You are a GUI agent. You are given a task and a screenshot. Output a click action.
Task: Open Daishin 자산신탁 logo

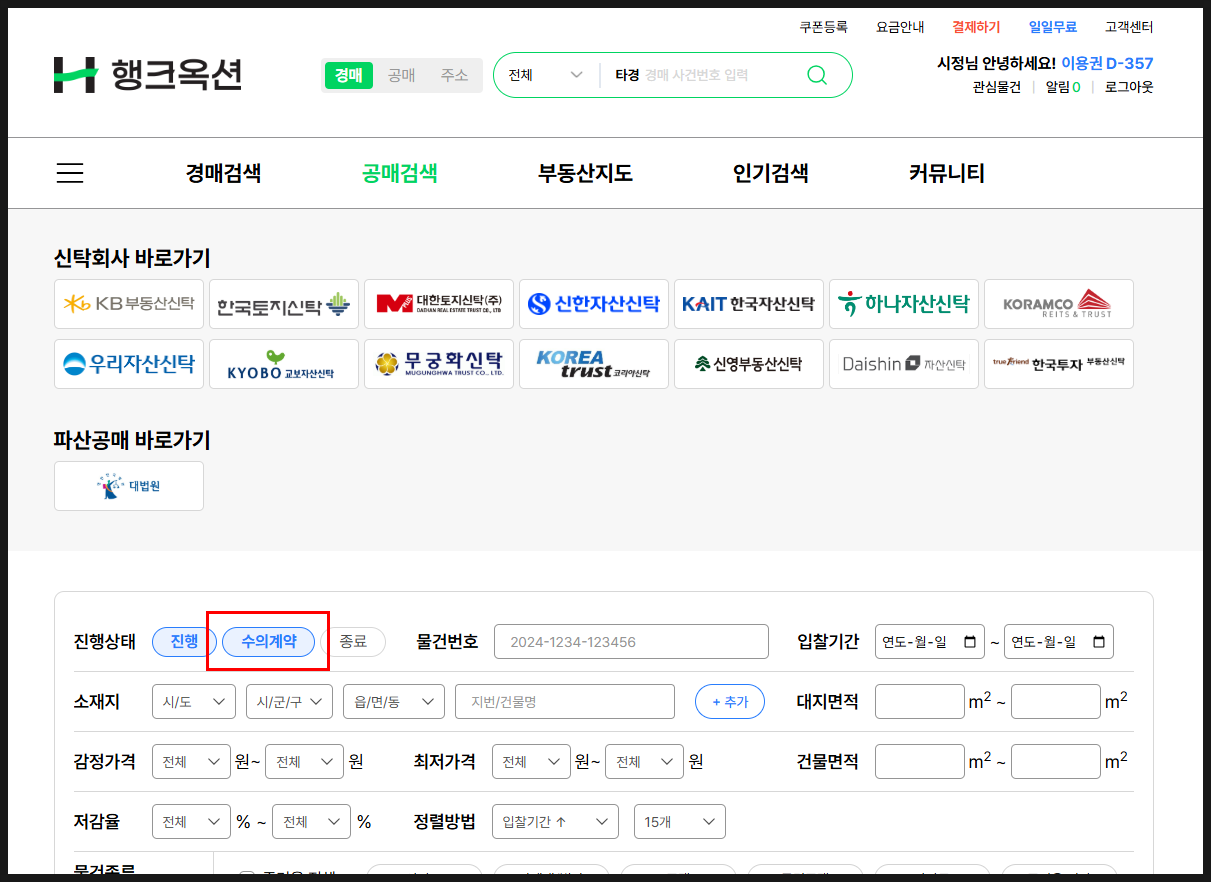pyautogui.click(x=904, y=364)
